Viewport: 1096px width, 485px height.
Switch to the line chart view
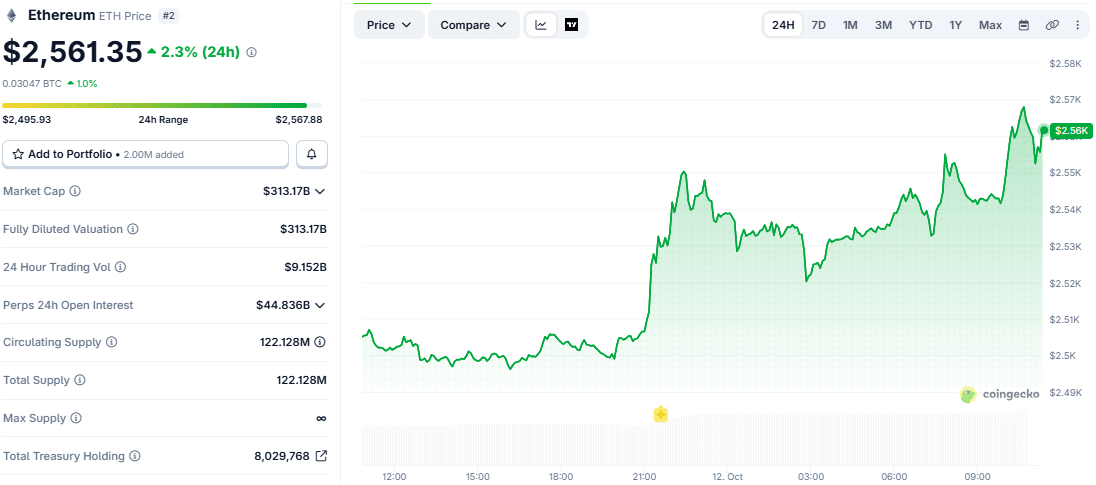(x=541, y=25)
